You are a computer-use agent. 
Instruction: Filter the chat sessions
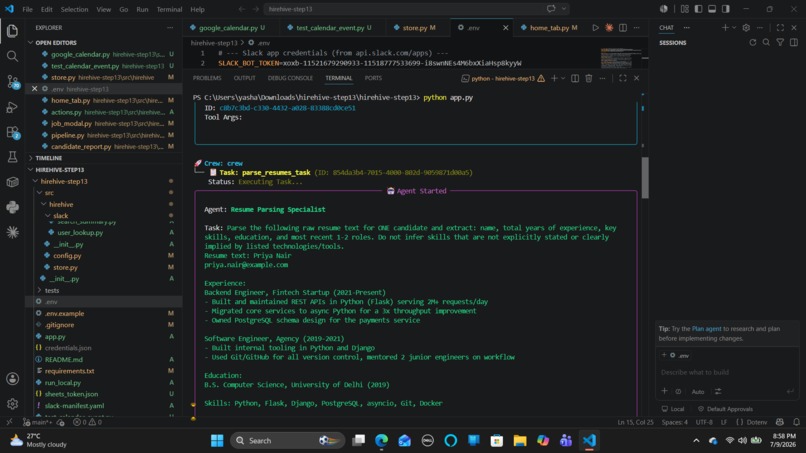[780, 43]
